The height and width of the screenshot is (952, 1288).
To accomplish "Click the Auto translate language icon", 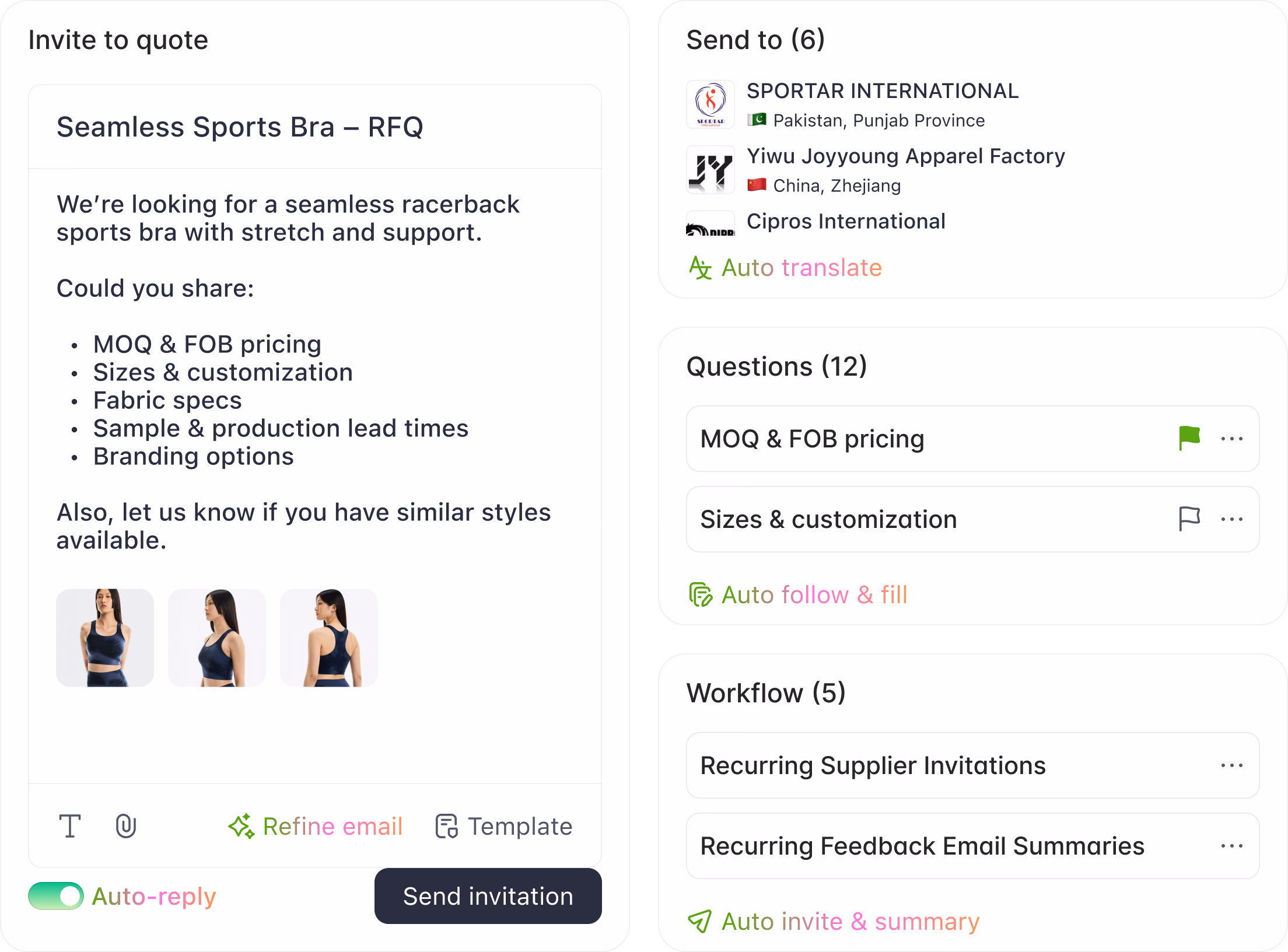I will pos(700,268).
